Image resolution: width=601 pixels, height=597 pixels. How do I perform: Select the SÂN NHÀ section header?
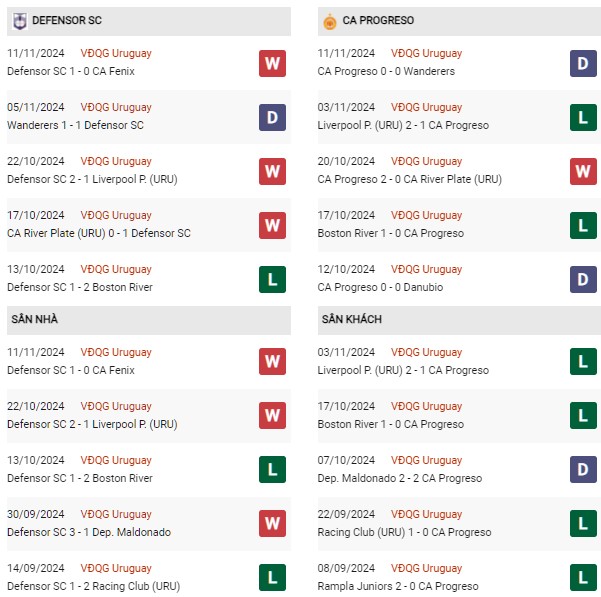[149, 320]
